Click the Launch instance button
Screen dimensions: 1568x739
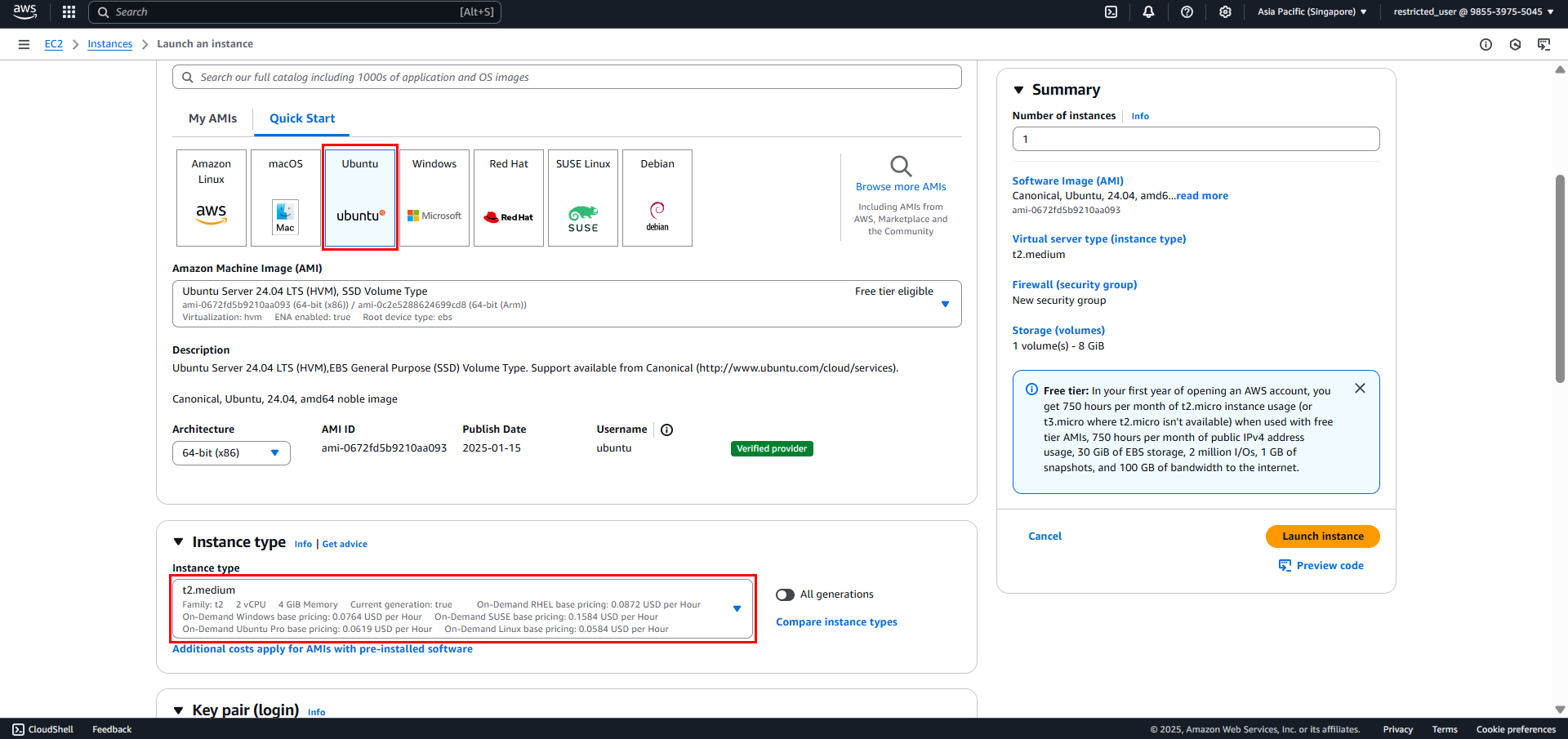point(1322,536)
